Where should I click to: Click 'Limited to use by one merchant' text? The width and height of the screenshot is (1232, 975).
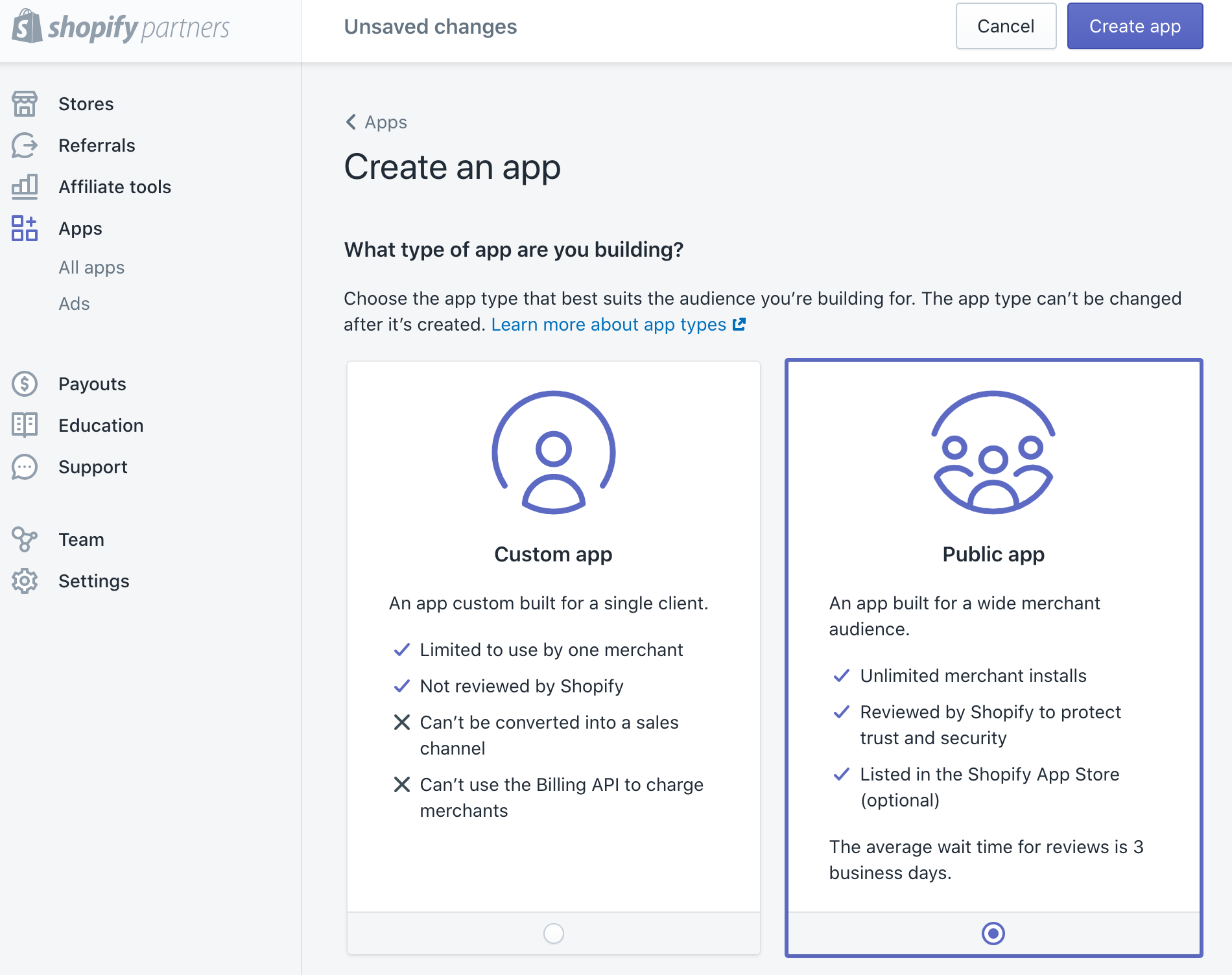pyautogui.click(x=551, y=650)
